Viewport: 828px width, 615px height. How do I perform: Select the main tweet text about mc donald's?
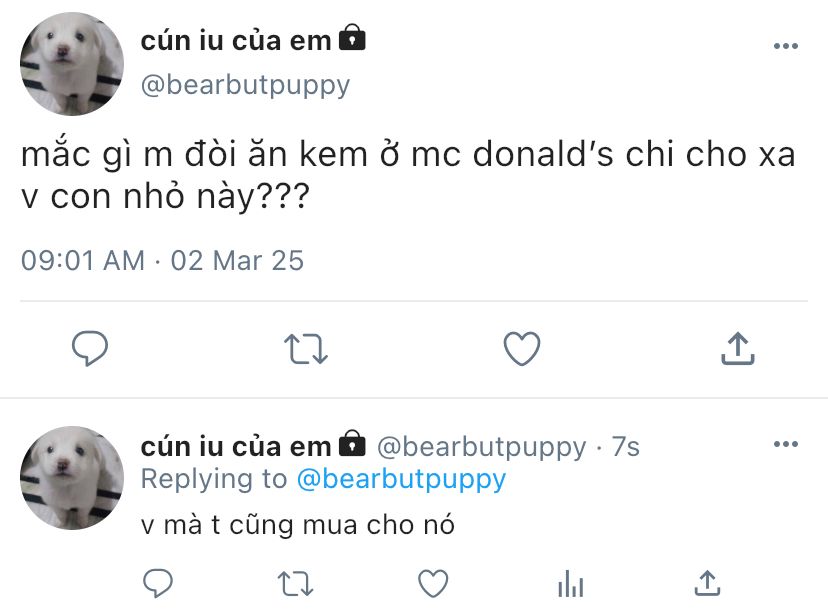408,175
